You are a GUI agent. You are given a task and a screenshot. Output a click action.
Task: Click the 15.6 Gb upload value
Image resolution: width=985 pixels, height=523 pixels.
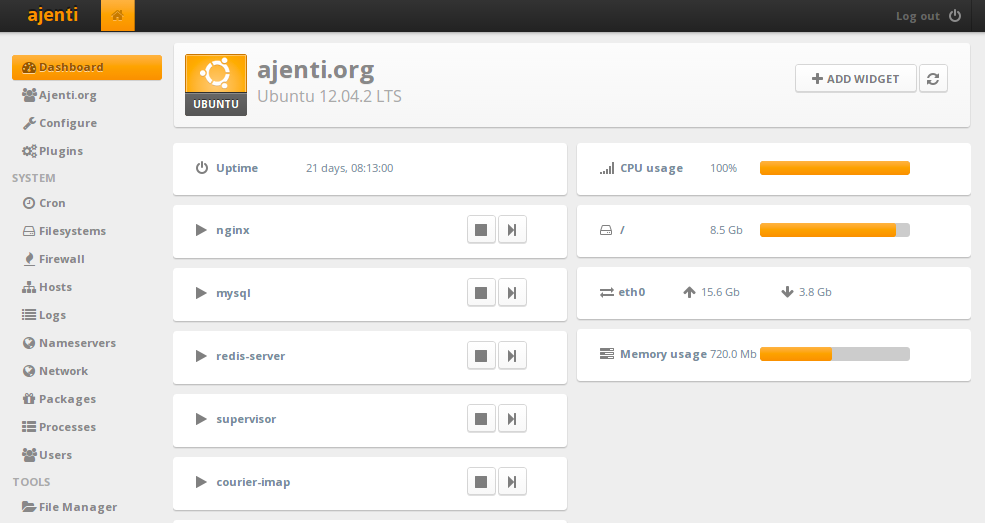(x=720, y=292)
